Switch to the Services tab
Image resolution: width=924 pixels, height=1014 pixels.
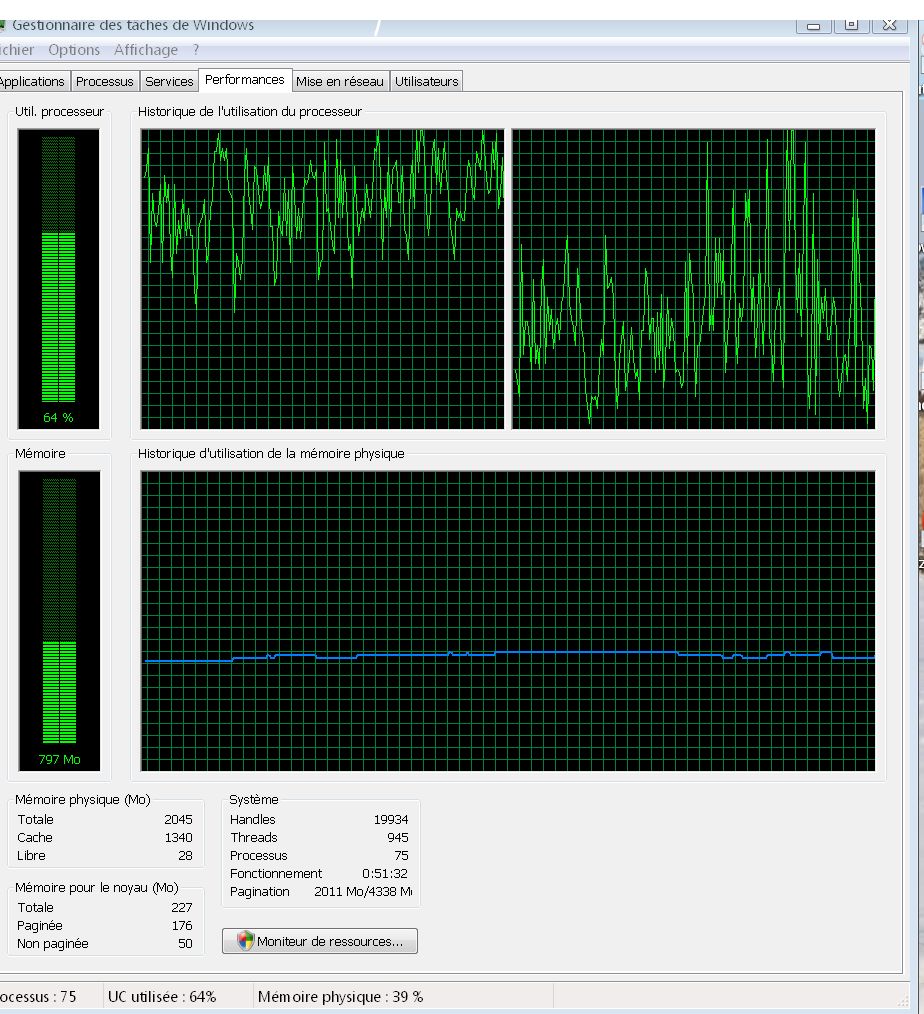click(x=169, y=81)
